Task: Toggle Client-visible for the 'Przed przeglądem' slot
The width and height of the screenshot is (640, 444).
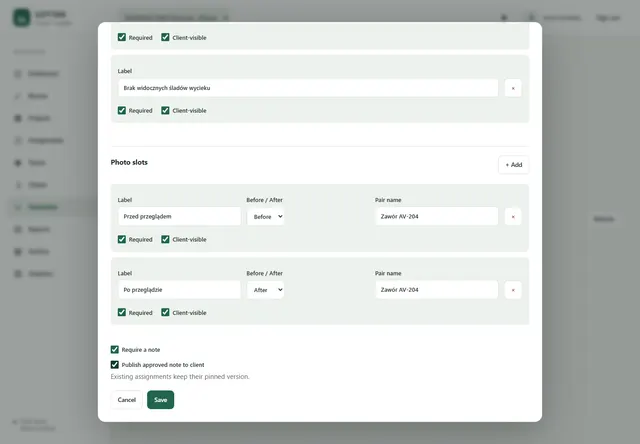Action: point(165,239)
